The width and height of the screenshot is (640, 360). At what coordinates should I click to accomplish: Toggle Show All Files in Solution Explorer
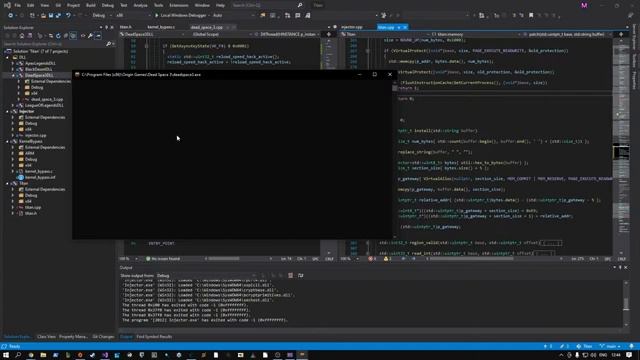73,36
